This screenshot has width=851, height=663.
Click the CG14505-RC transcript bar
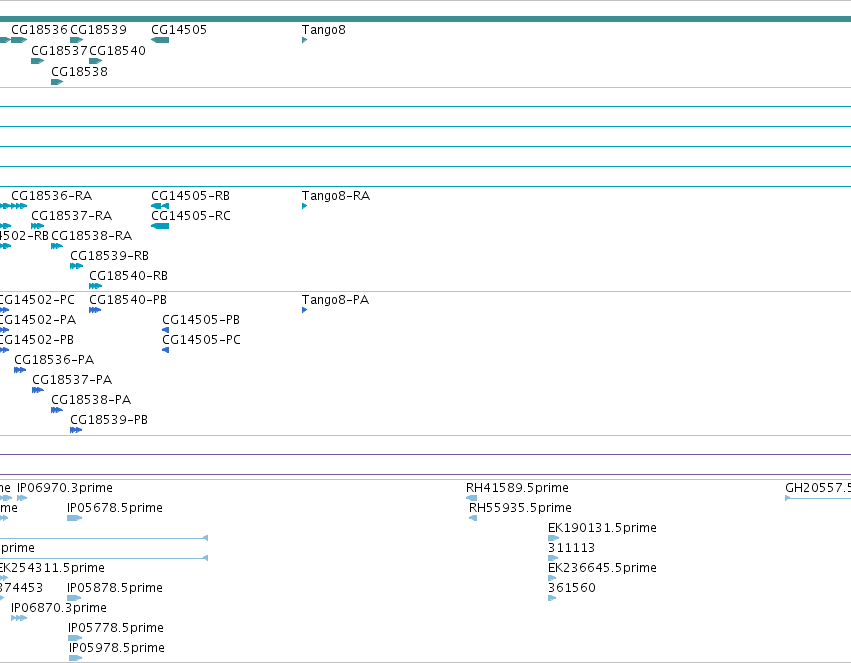point(160,226)
